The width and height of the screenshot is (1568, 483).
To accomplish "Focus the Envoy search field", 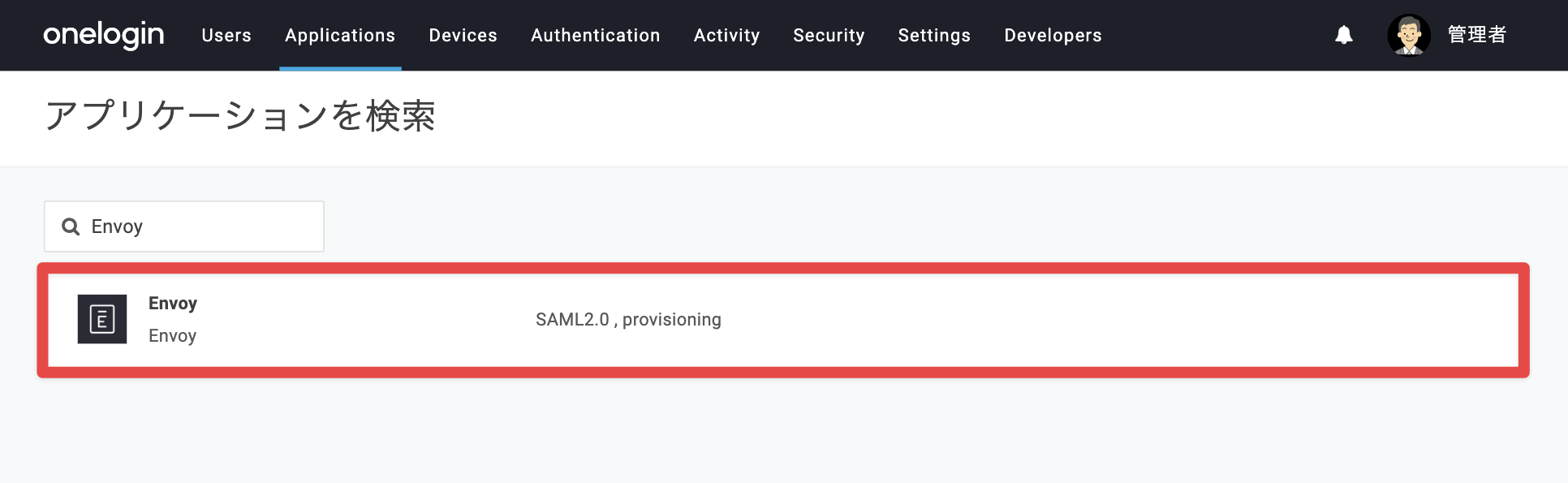I will pyautogui.click(x=184, y=226).
